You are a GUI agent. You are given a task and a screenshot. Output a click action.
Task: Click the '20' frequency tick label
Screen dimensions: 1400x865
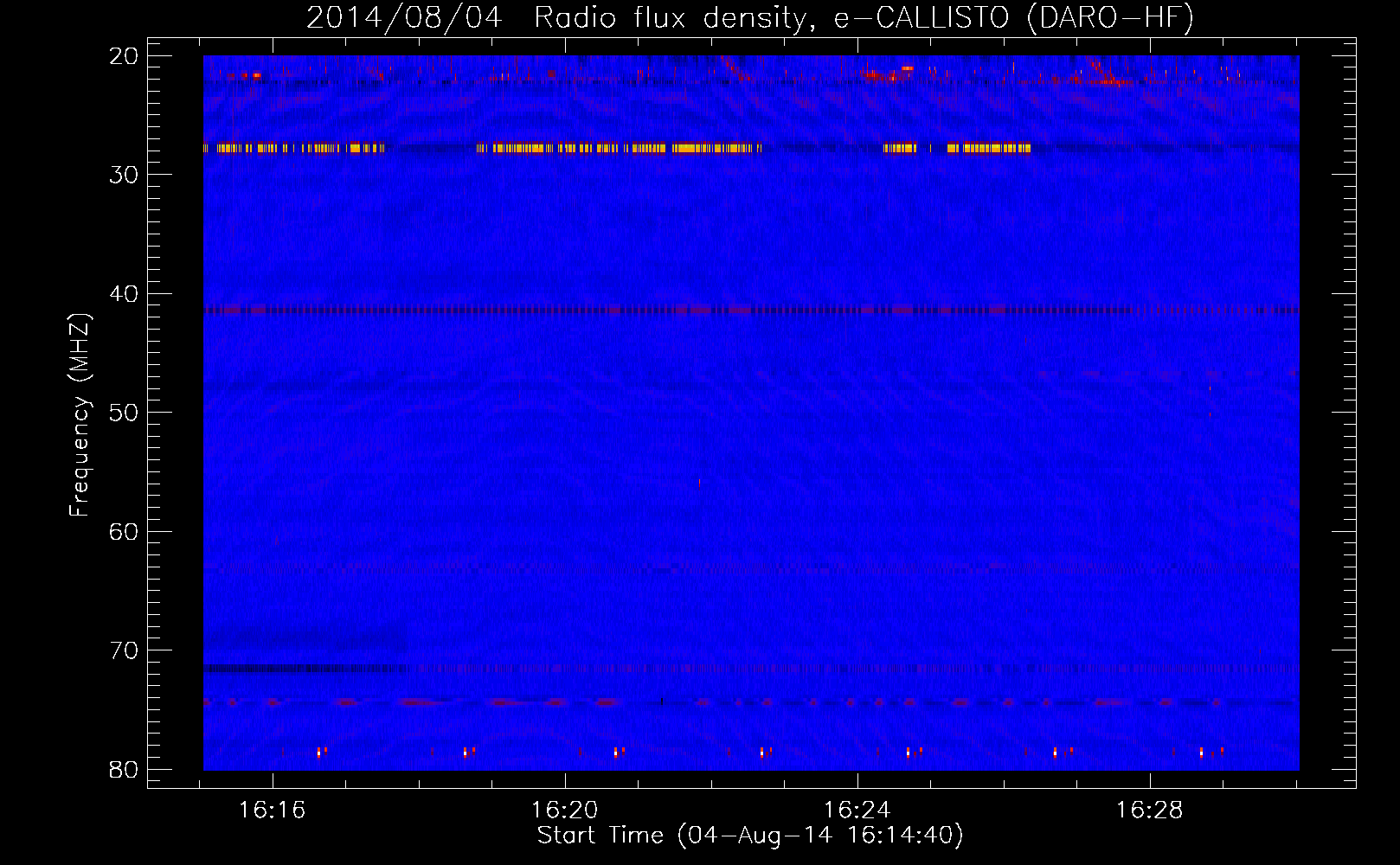pos(124,56)
